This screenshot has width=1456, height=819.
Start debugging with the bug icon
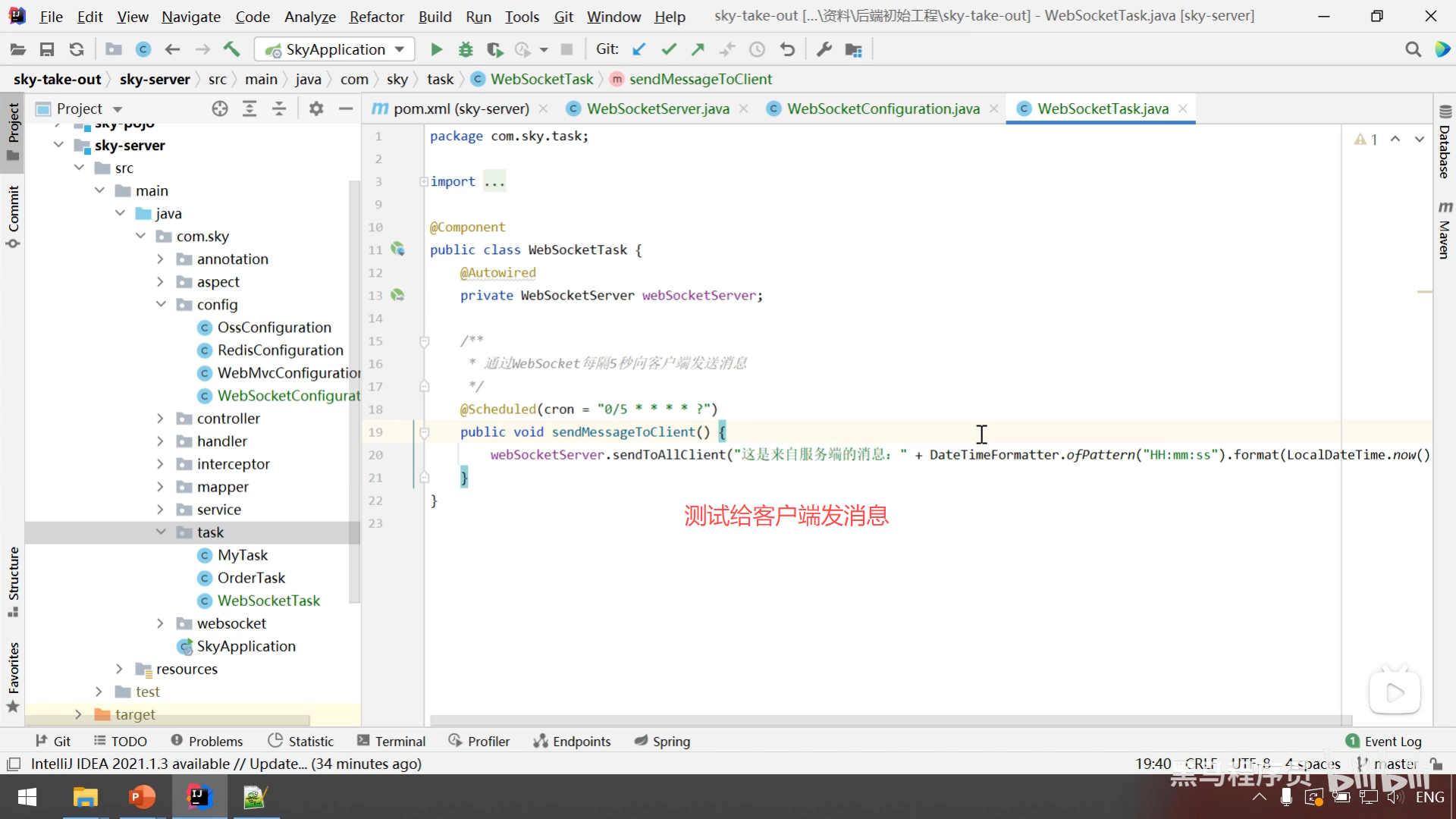tap(466, 49)
